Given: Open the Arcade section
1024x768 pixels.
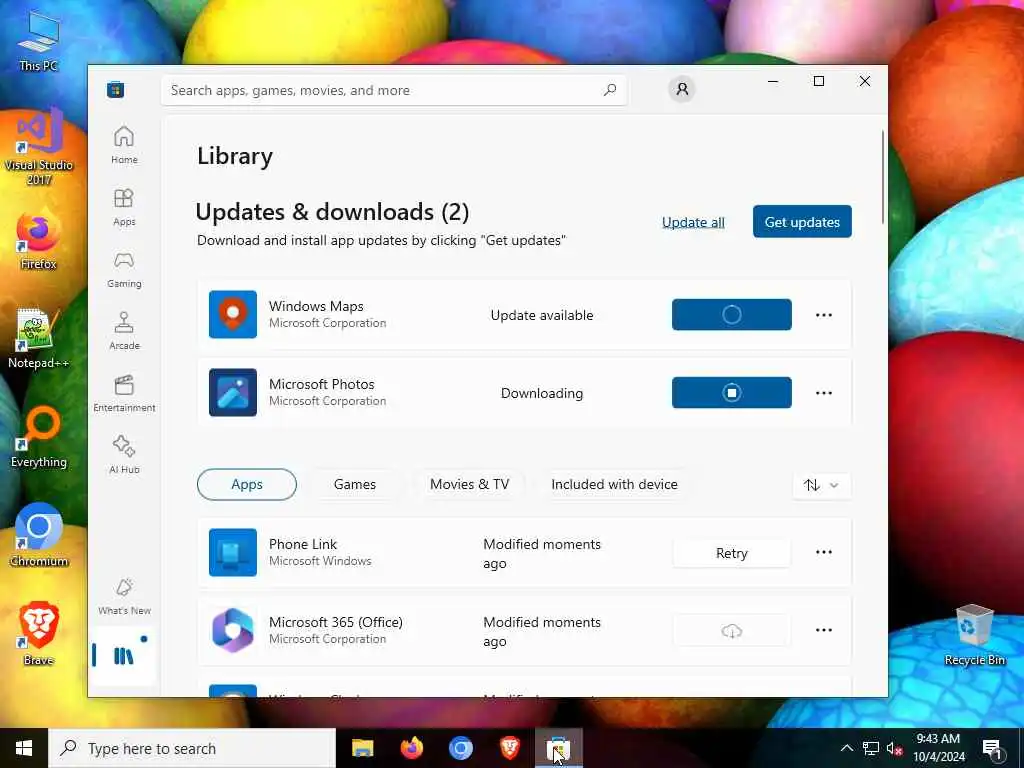Looking at the screenshot, I should point(124,331).
